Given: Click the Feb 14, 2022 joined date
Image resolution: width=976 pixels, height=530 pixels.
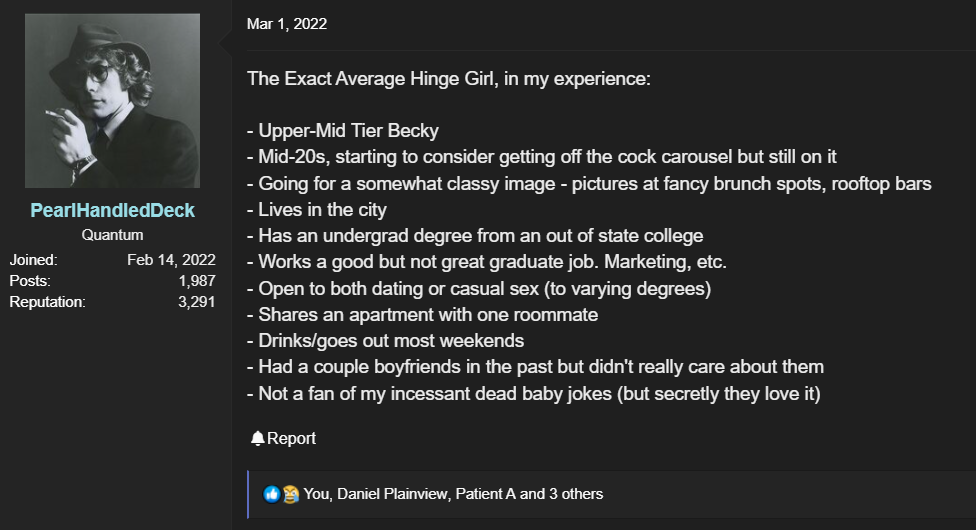Looking at the screenshot, I should point(171,260).
